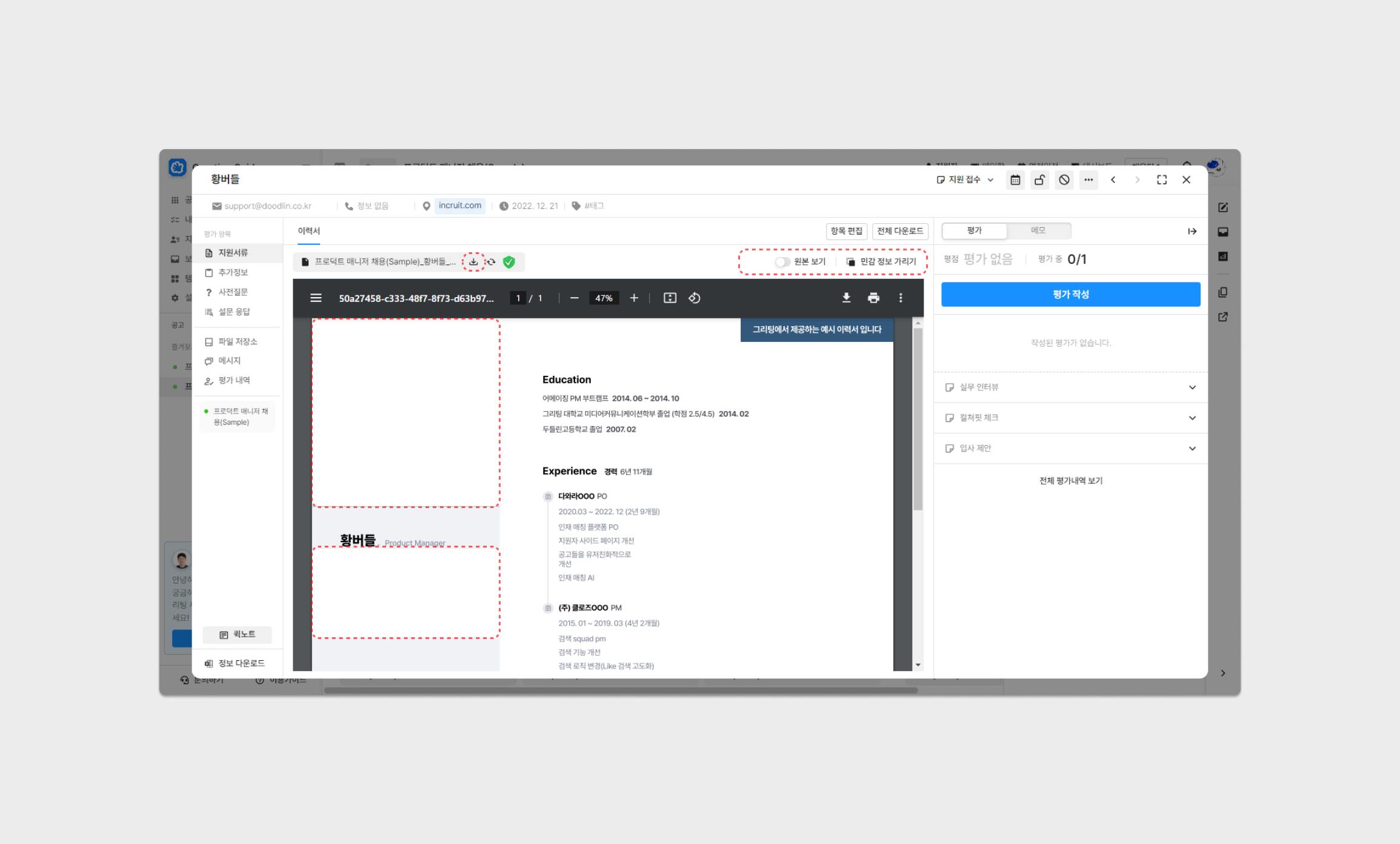This screenshot has height=844, width=1400.
Task: Click the fit-to-page icon in PDF toolbar
Action: click(x=670, y=298)
